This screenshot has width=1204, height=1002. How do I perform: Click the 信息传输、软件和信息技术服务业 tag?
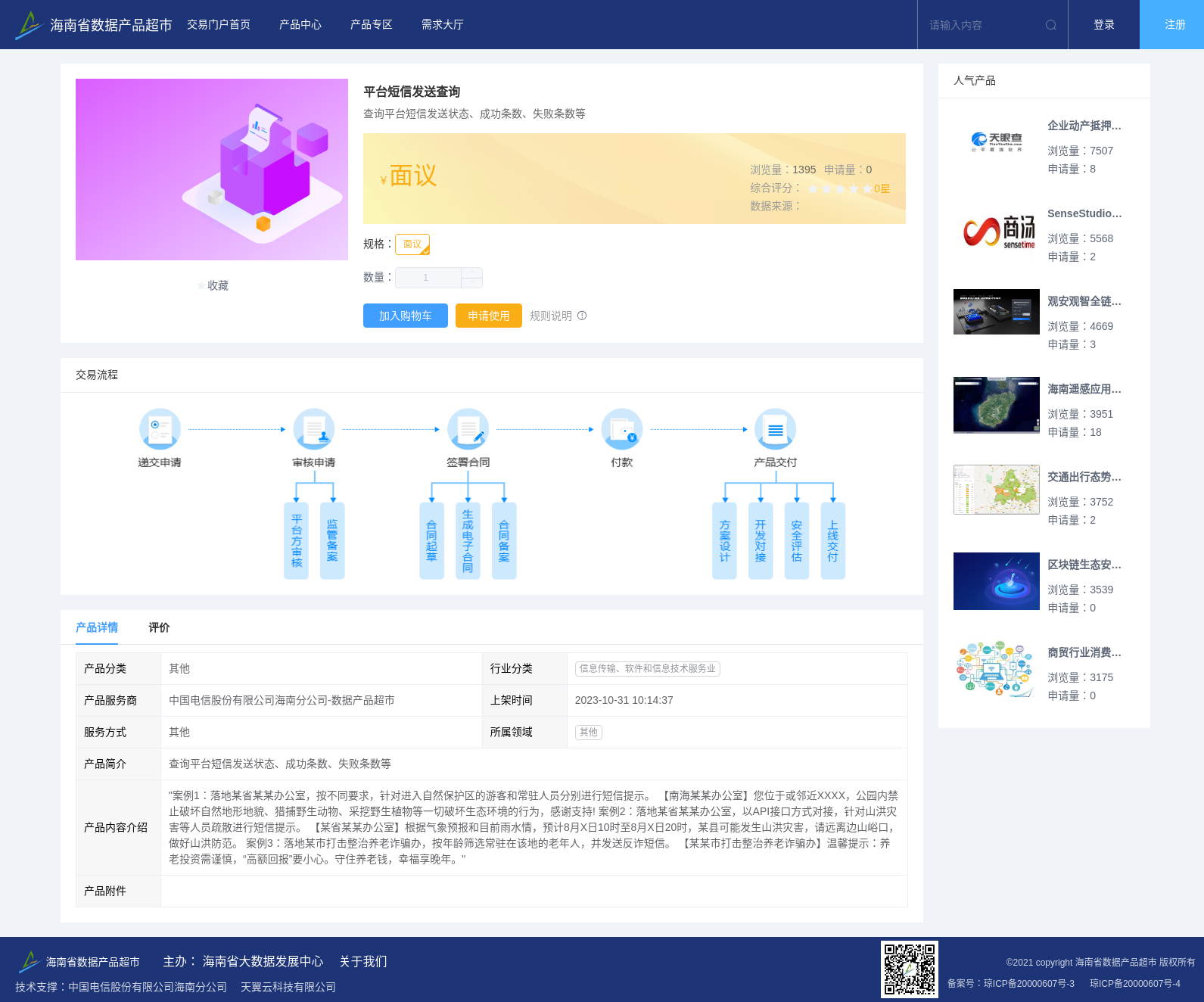tap(648, 668)
